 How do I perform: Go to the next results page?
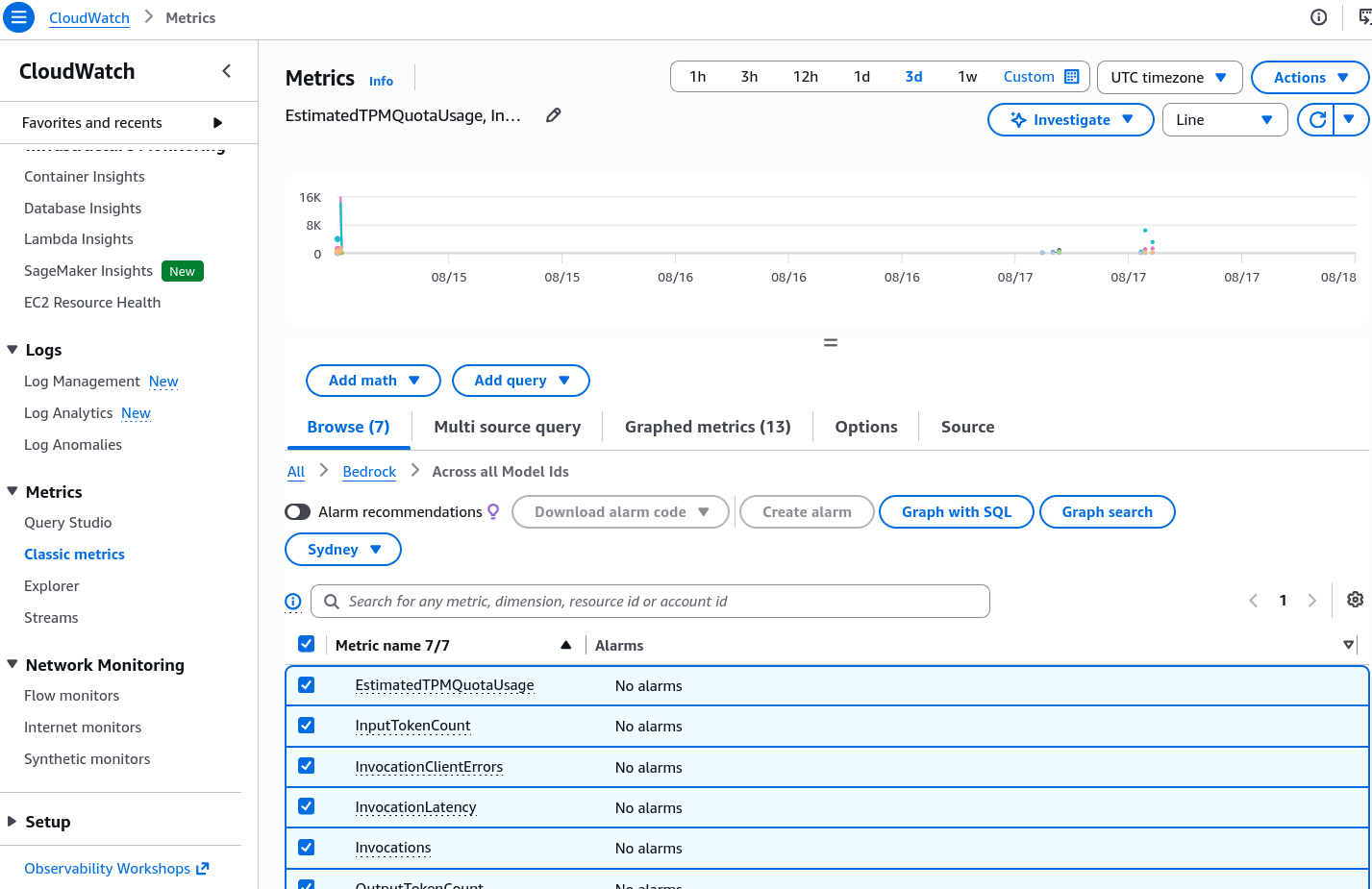click(x=1312, y=601)
